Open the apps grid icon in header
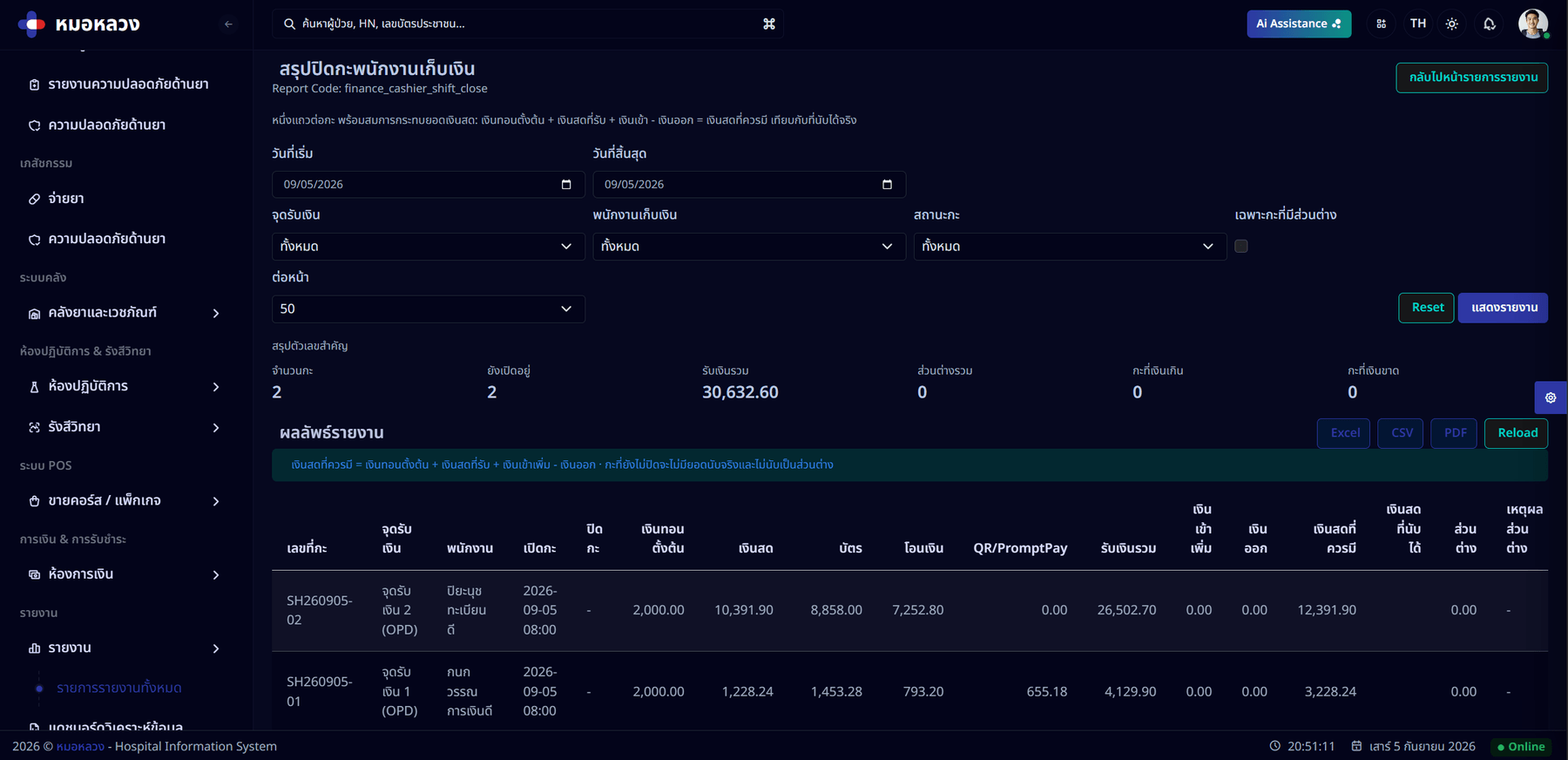1568x760 pixels. click(1382, 24)
